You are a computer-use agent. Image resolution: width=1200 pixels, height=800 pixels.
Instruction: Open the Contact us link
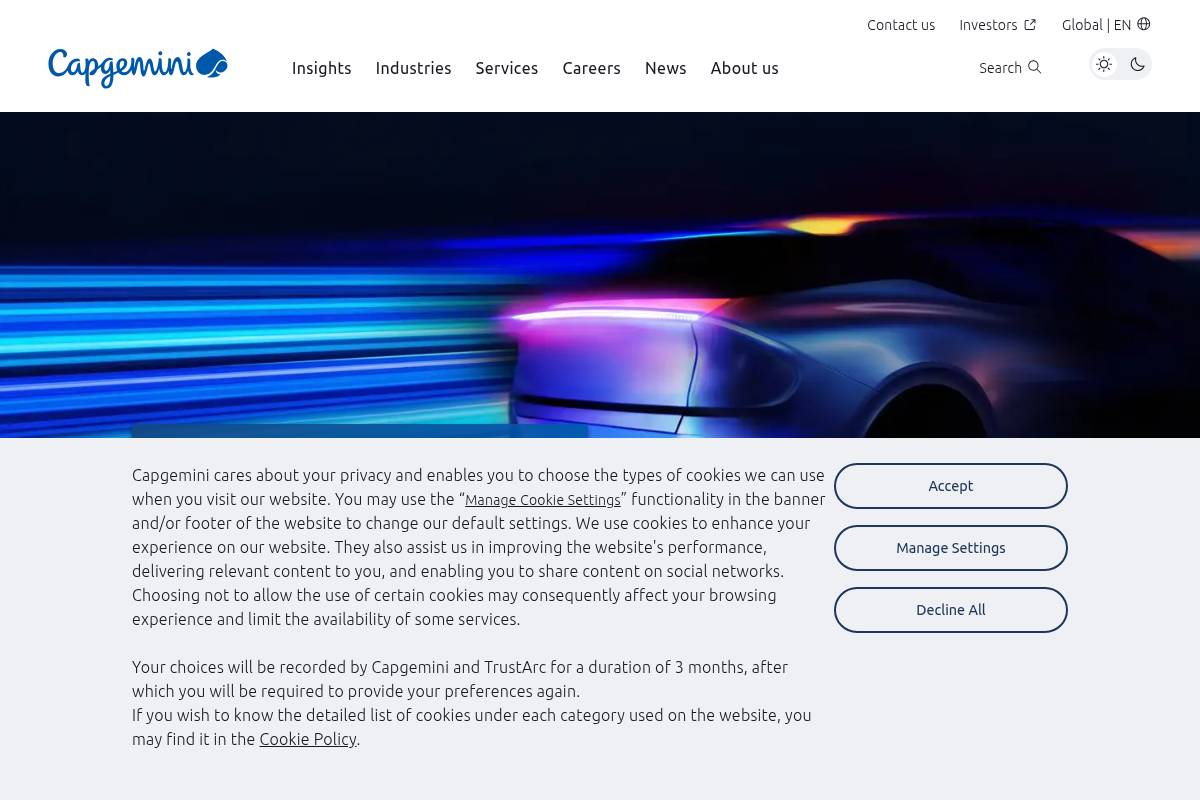(x=901, y=25)
